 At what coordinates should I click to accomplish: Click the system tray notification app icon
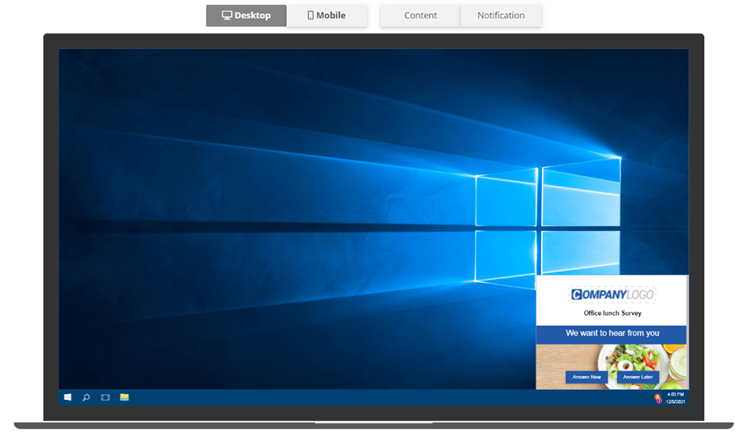pyautogui.click(x=658, y=398)
